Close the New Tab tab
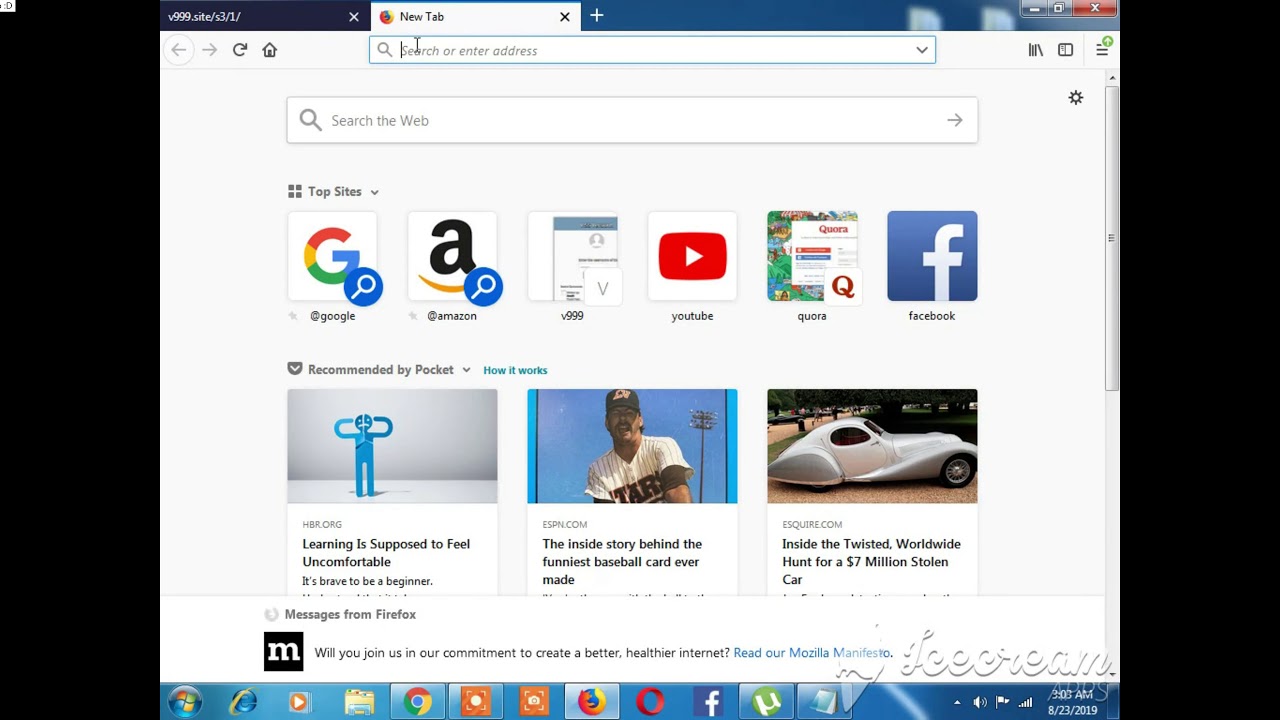The image size is (1280, 720). [x=565, y=17]
